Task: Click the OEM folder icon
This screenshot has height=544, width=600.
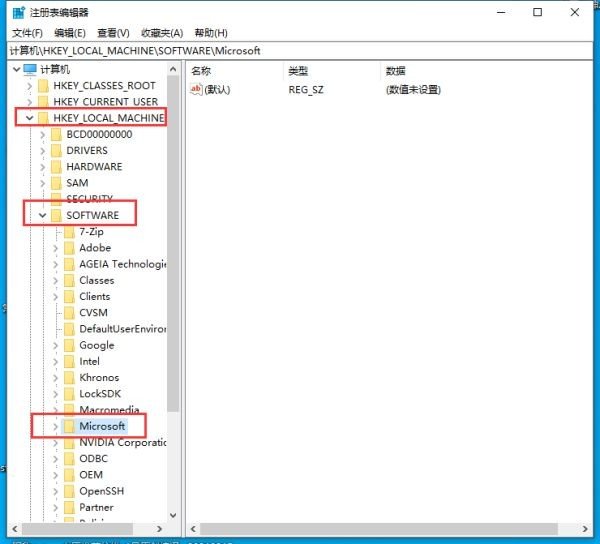Action: click(x=70, y=475)
